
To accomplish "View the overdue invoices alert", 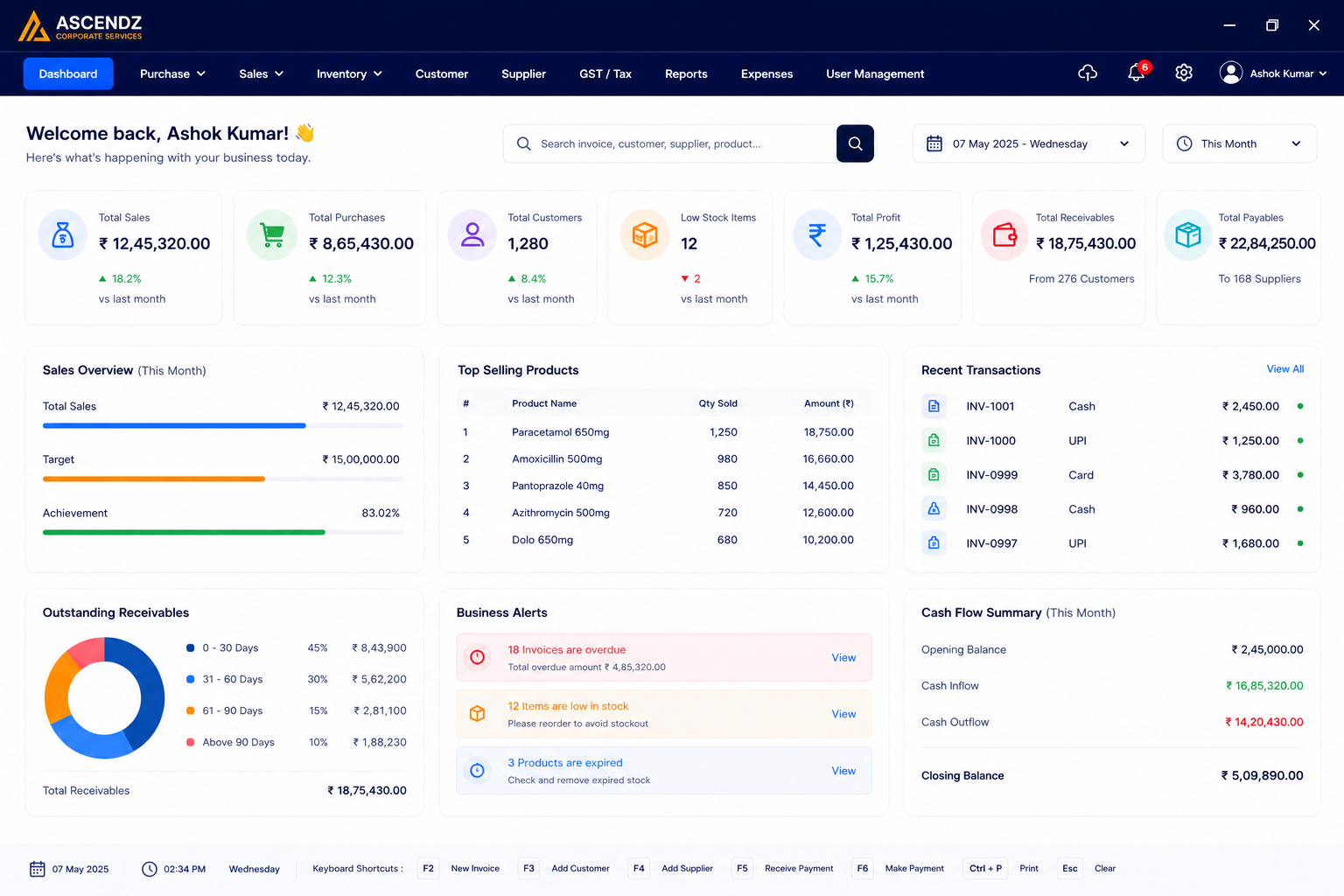I will point(843,657).
